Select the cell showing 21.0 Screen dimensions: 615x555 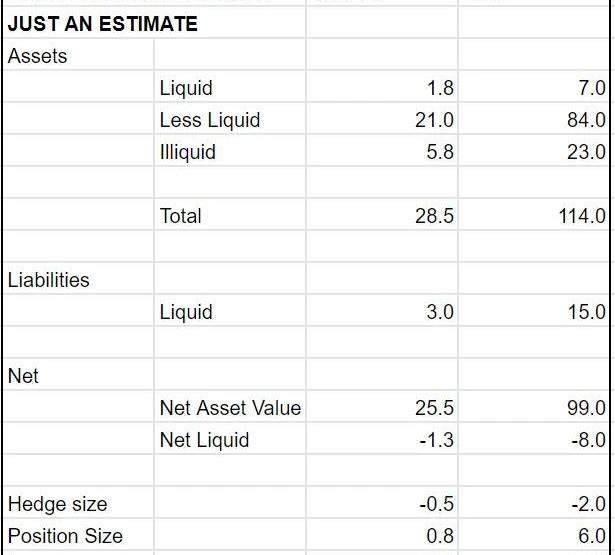(x=434, y=120)
